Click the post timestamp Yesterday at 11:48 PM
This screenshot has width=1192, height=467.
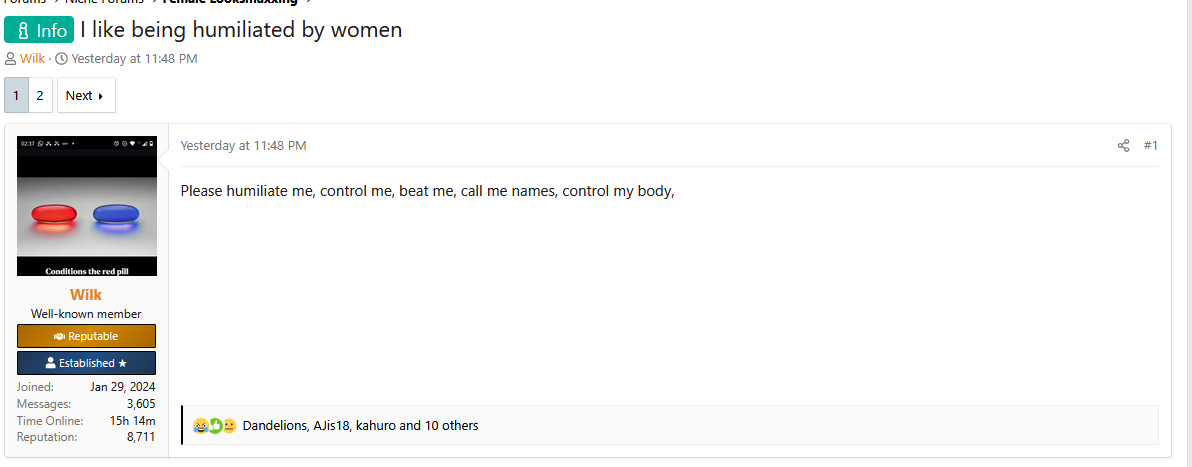point(243,145)
